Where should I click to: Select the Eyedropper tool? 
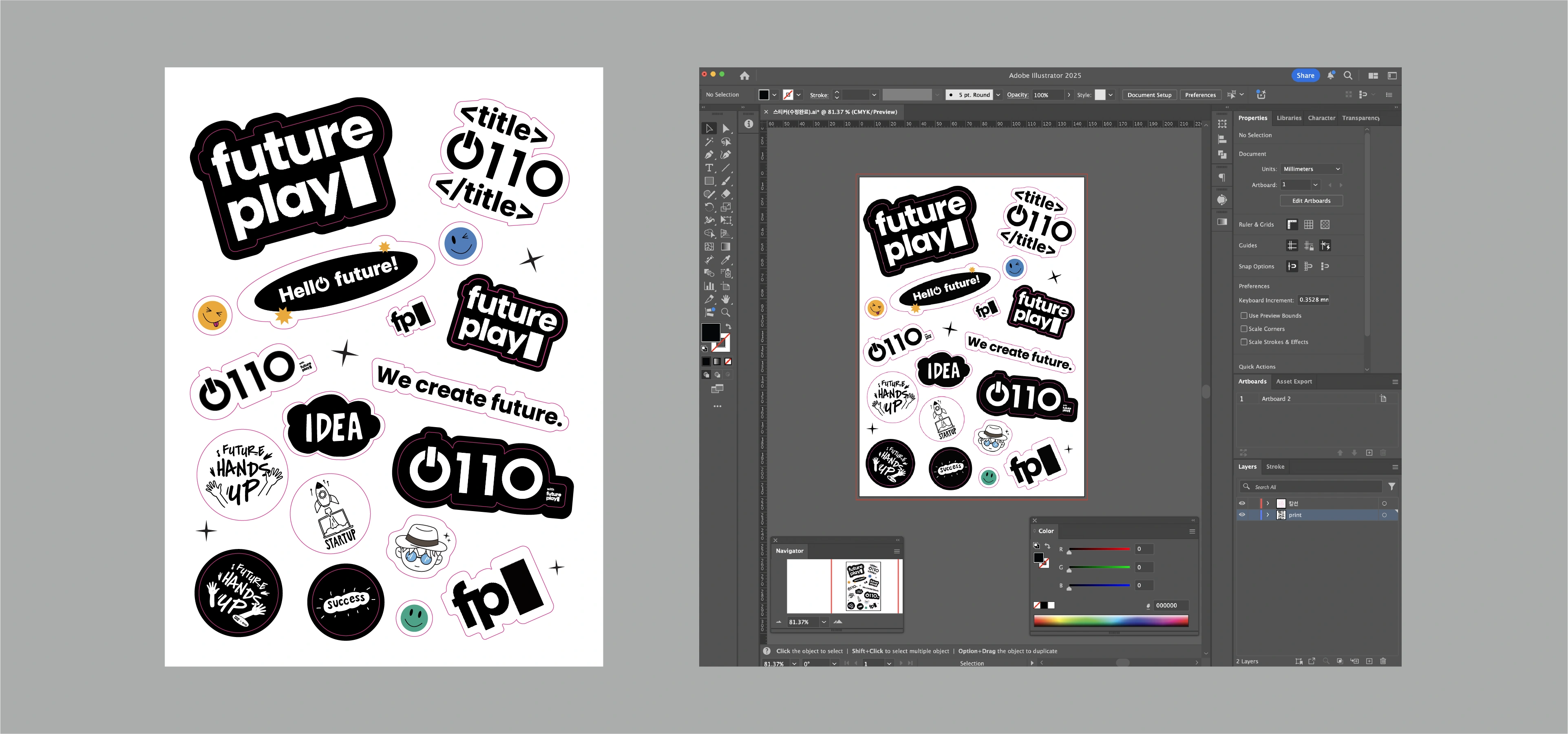tap(726, 260)
